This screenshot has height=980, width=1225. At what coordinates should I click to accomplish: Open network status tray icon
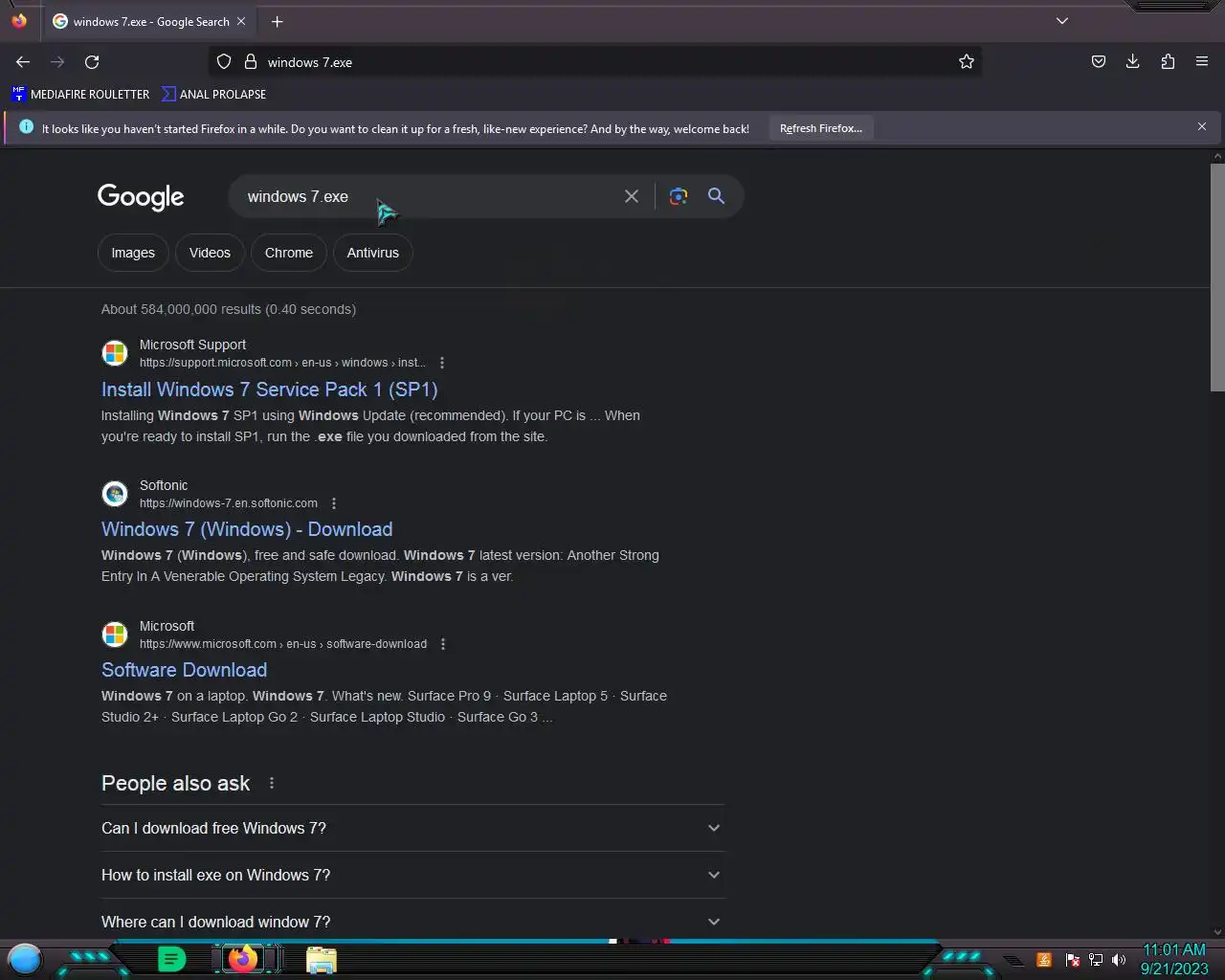(1096, 960)
